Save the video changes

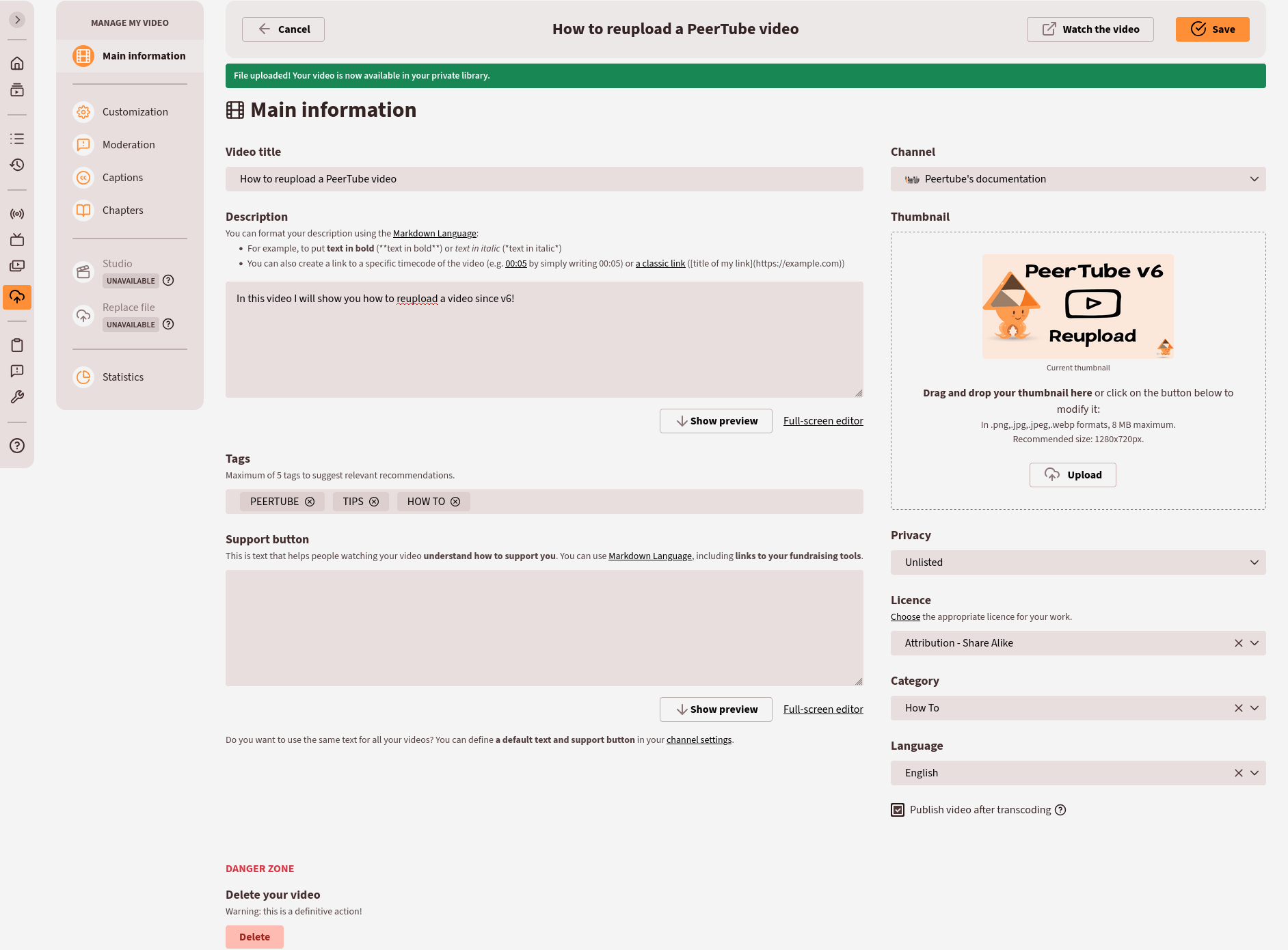(x=1212, y=29)
